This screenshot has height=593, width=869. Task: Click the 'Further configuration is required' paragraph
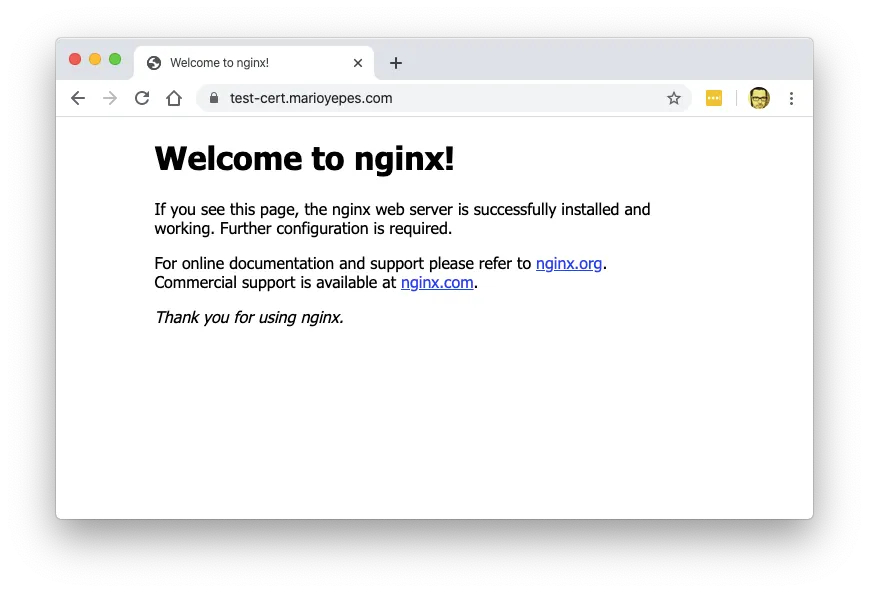[402, 219]
